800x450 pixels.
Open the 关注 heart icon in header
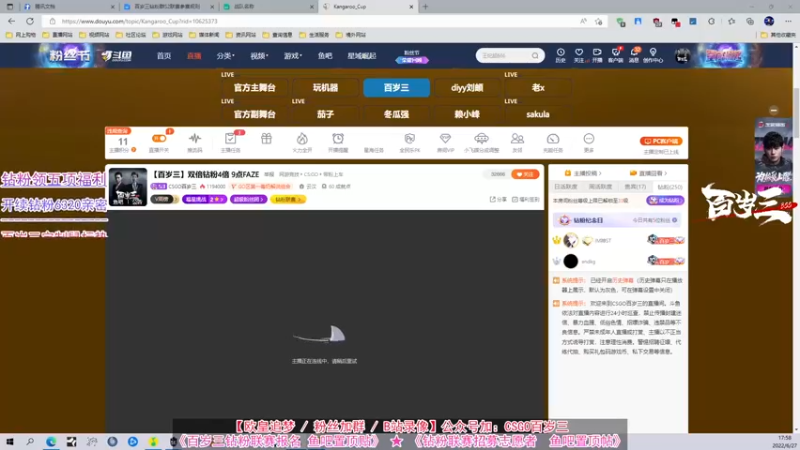tap(579, 53)
